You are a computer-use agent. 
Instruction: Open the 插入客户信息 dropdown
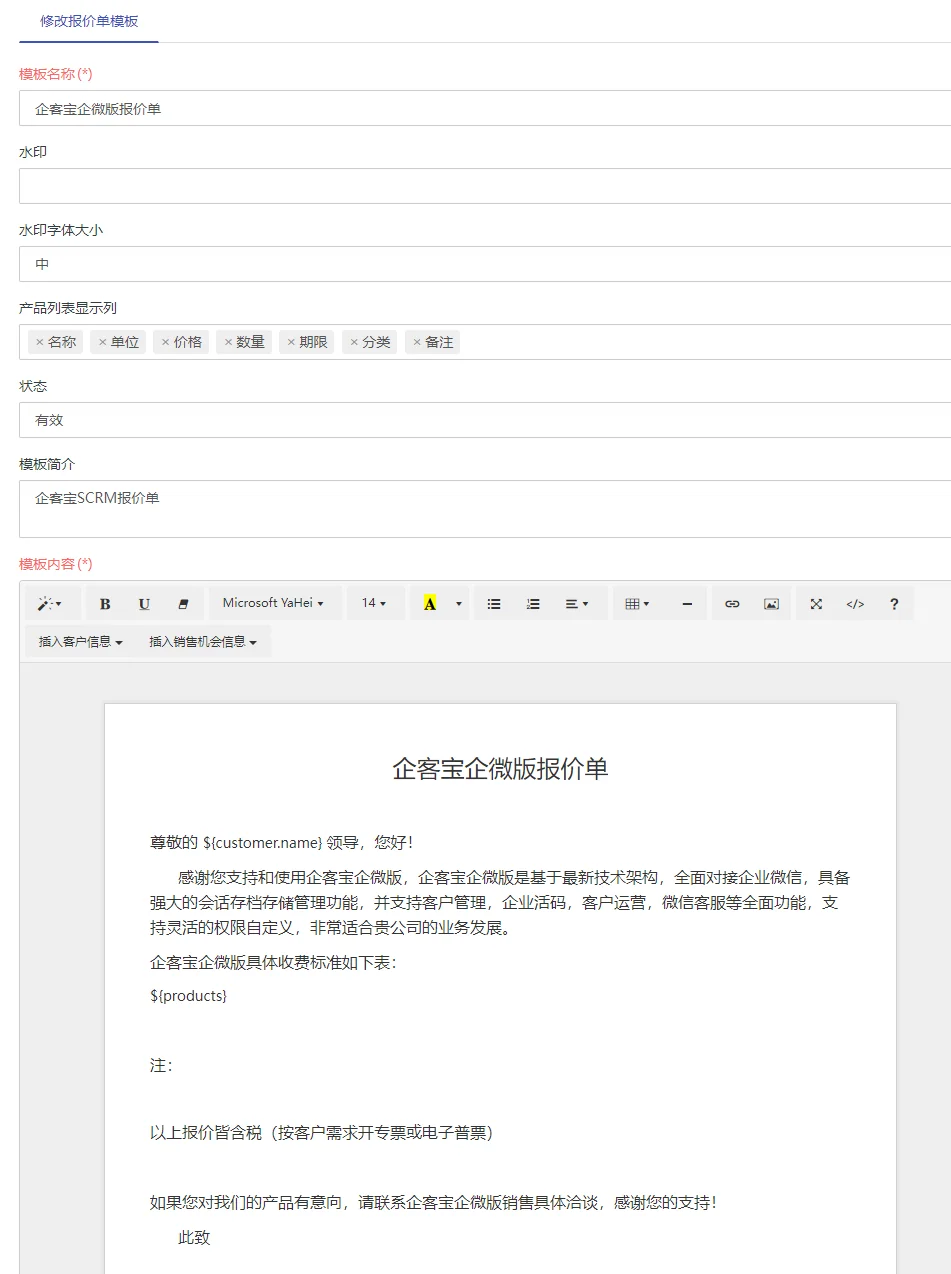[x=81, y=642]
